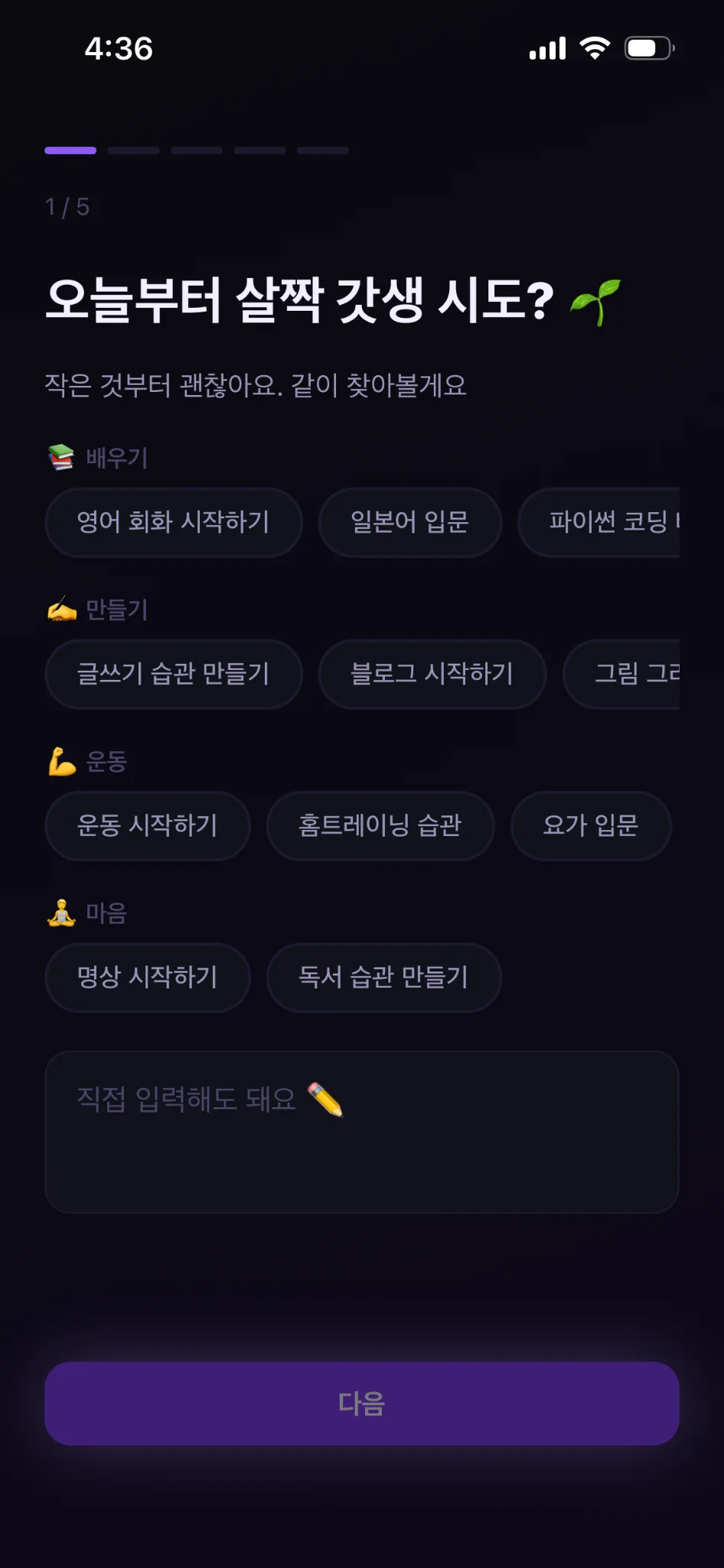Screen dimensions: 724x1568
Task: Toggle the 요가 입문 chip
Action: pyautogui.click(x=591, y=825)
